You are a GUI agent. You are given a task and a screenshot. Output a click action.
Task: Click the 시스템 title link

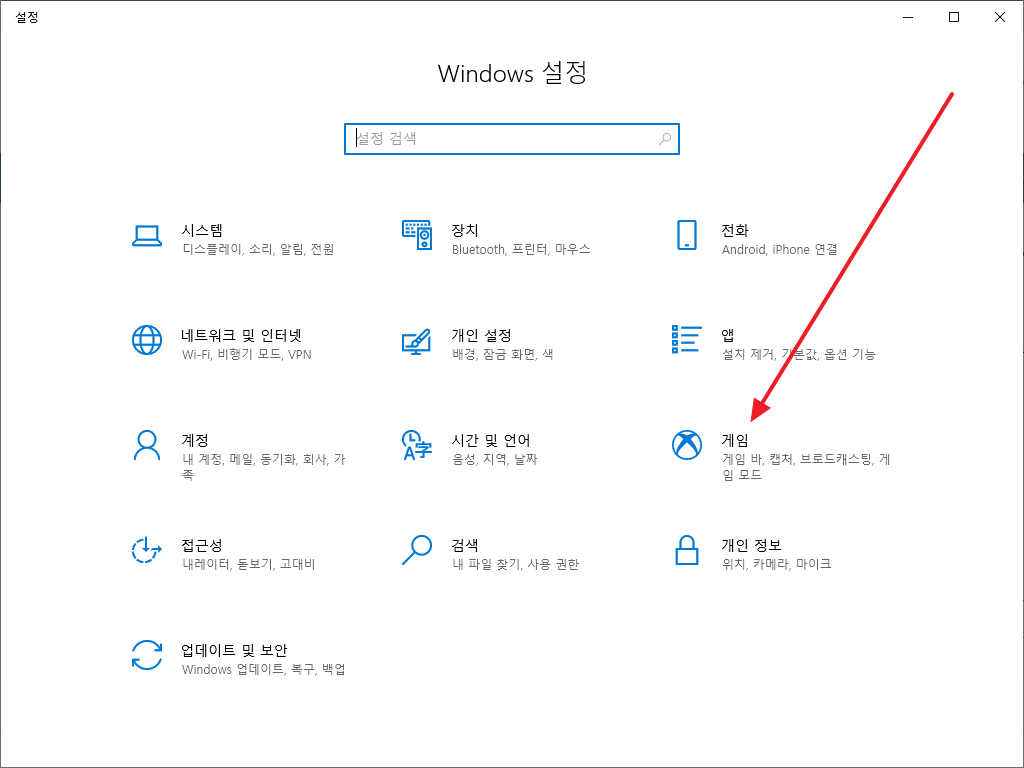click(202, 230)
